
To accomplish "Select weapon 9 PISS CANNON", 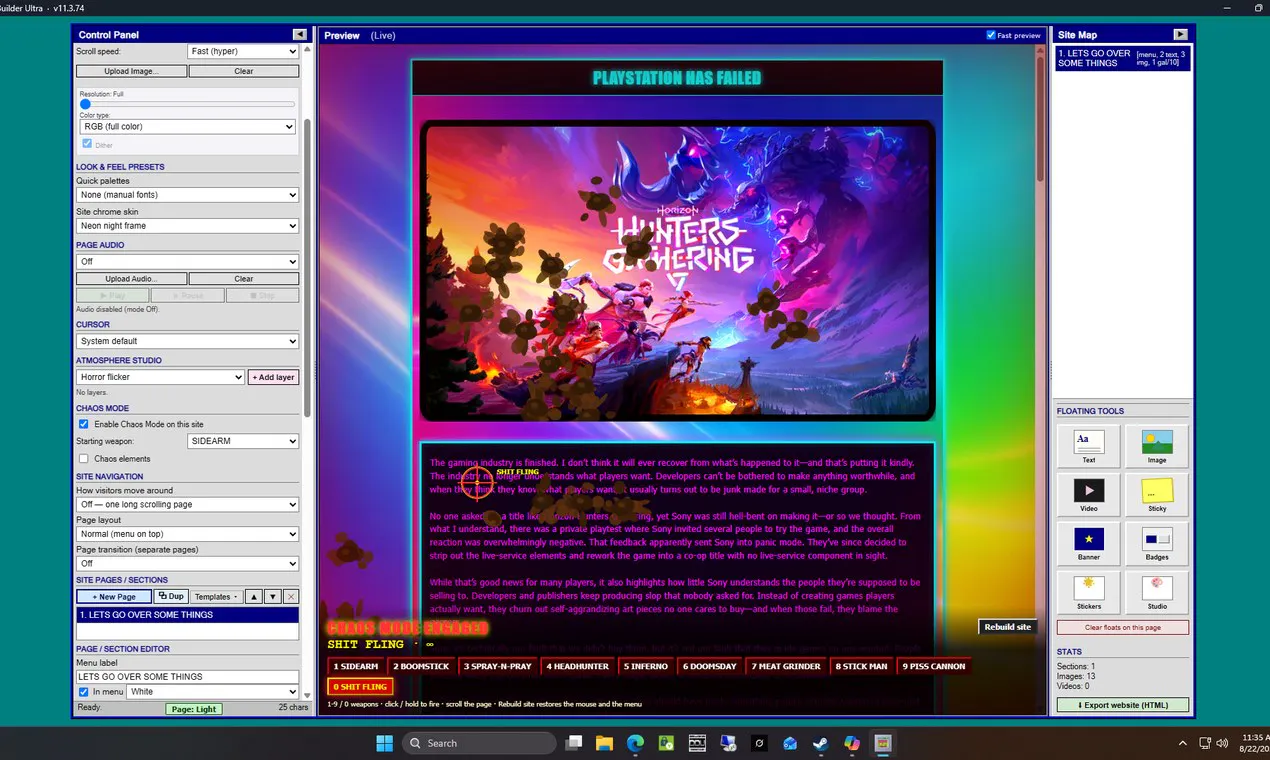I will pos(934,666).
